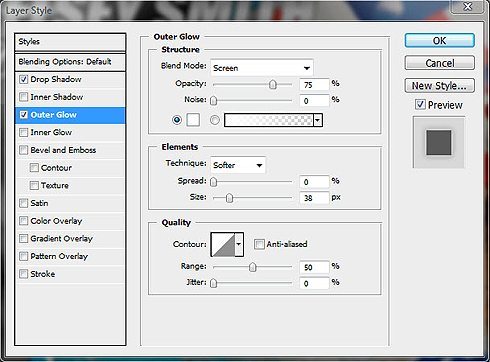Screen dimensions: 490x362
Task: Check the Color Overlay checkbox
Action: (23, 221)
